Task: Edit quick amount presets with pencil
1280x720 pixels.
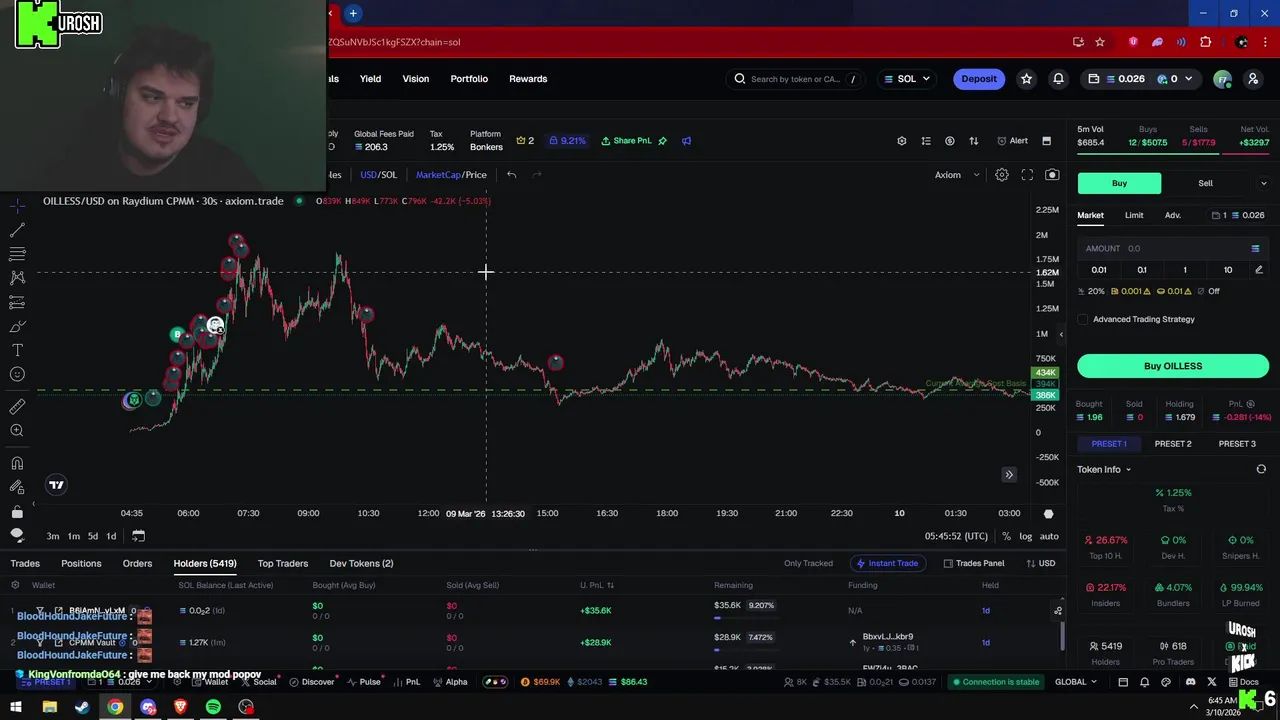Action: click(x=1259, y=270)
